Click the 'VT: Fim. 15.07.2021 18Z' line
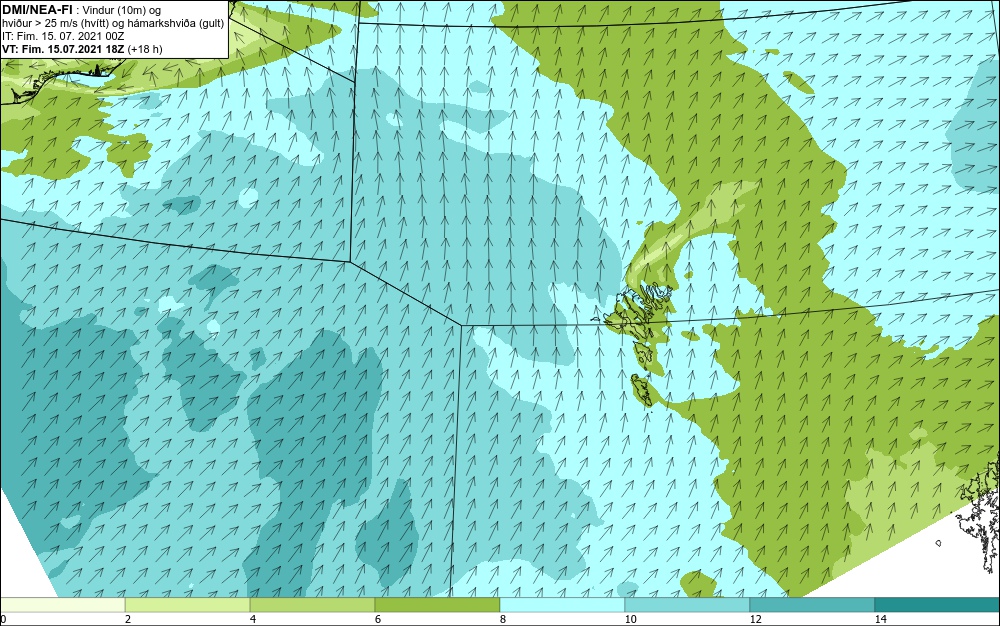Image resolution: width=1000 pixels, height=626 pixels. click(63, 49)
